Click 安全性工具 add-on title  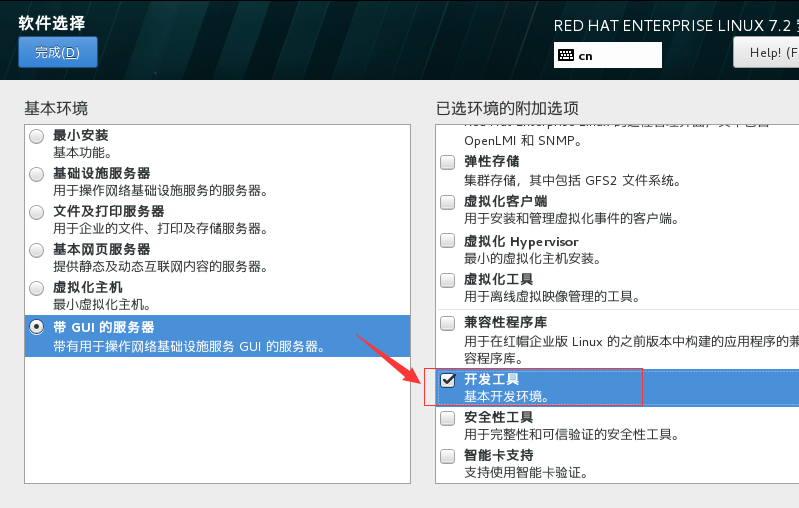coord(498,417)
